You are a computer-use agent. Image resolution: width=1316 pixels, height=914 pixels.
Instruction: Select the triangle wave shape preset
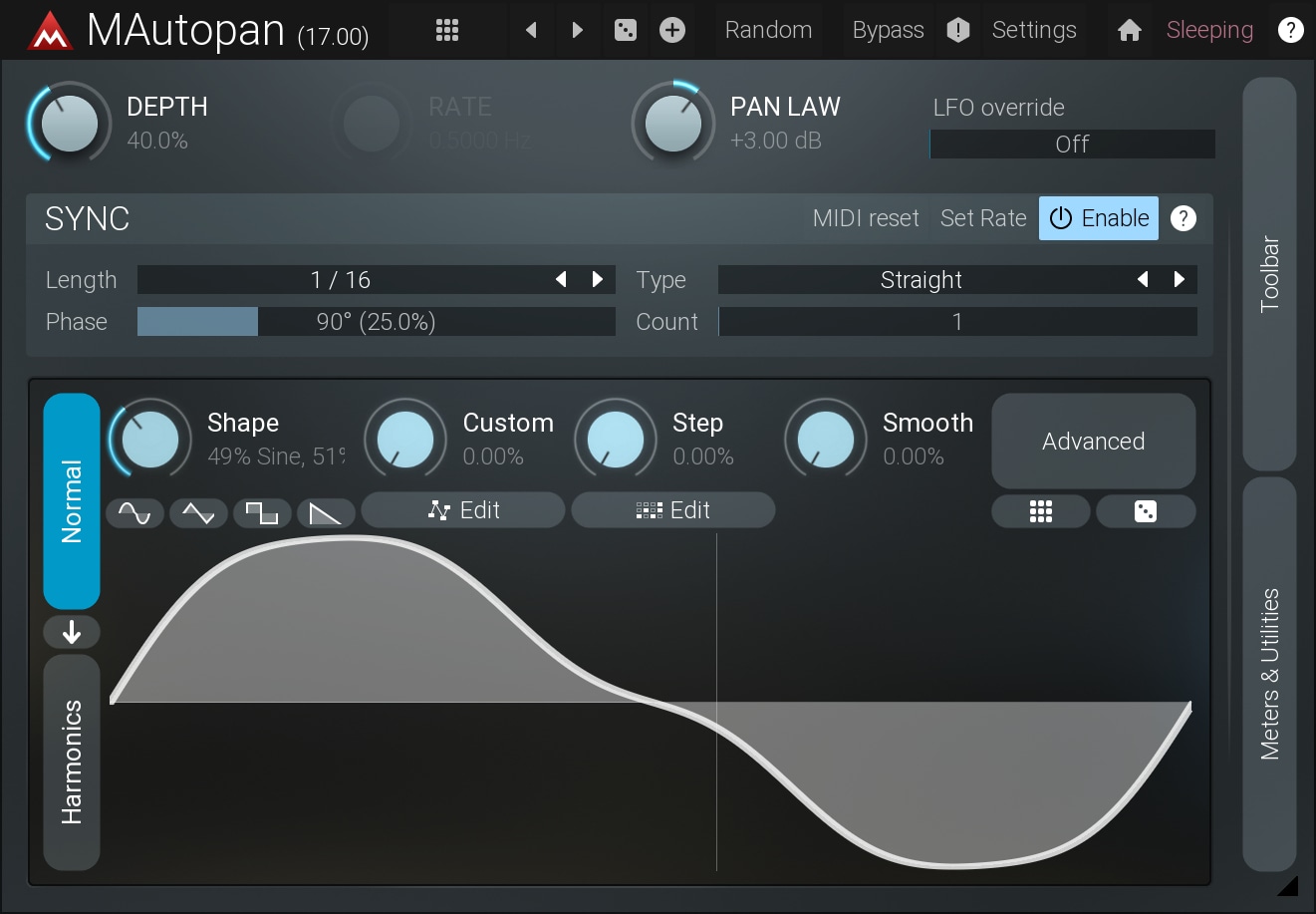pyautogui.click(x=198, y=513)
